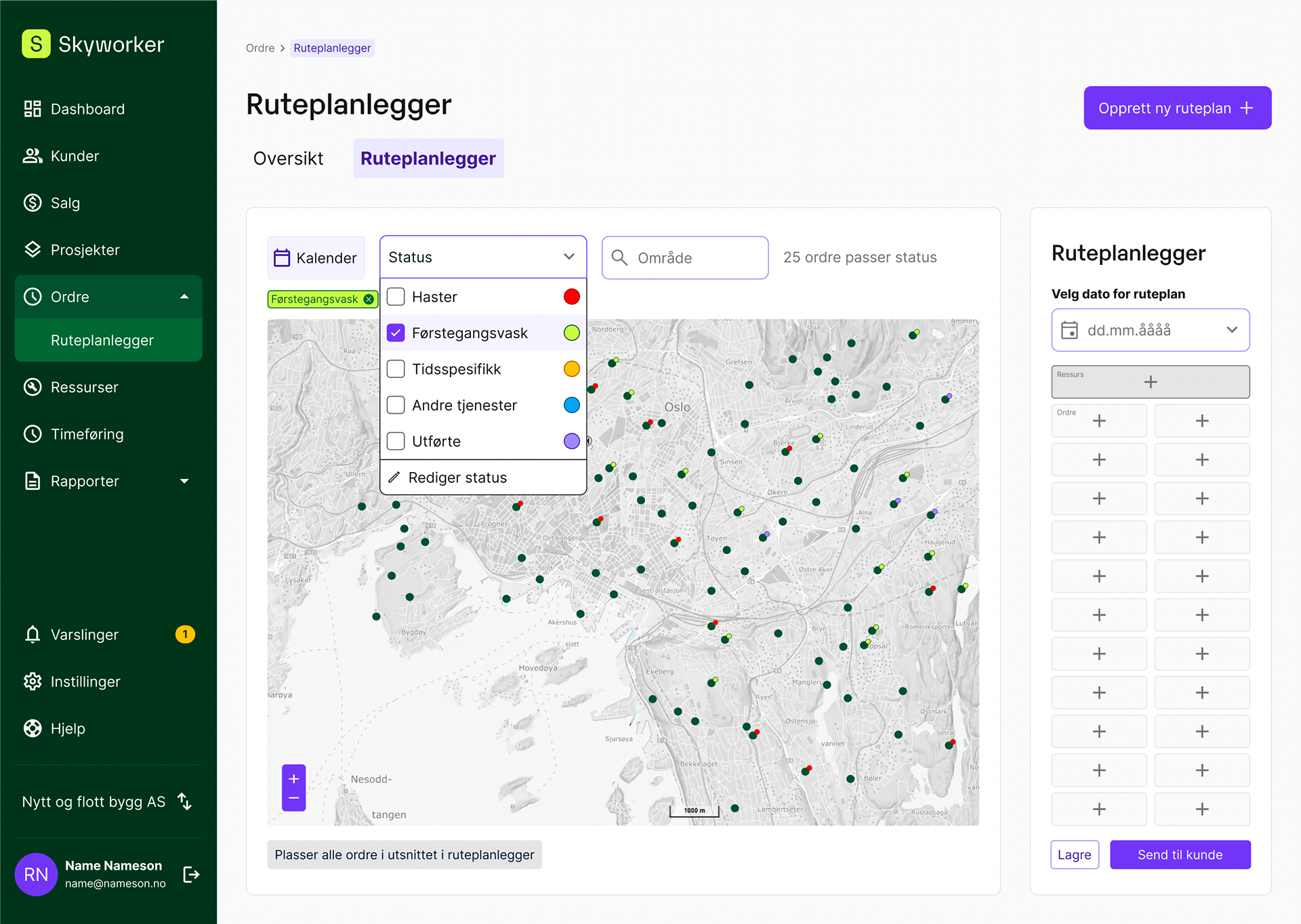Image resolution: width=1301 pixels, height=924 pixels.
Task: Click the Send til kunde button
Action: (x=1179, y=855)
